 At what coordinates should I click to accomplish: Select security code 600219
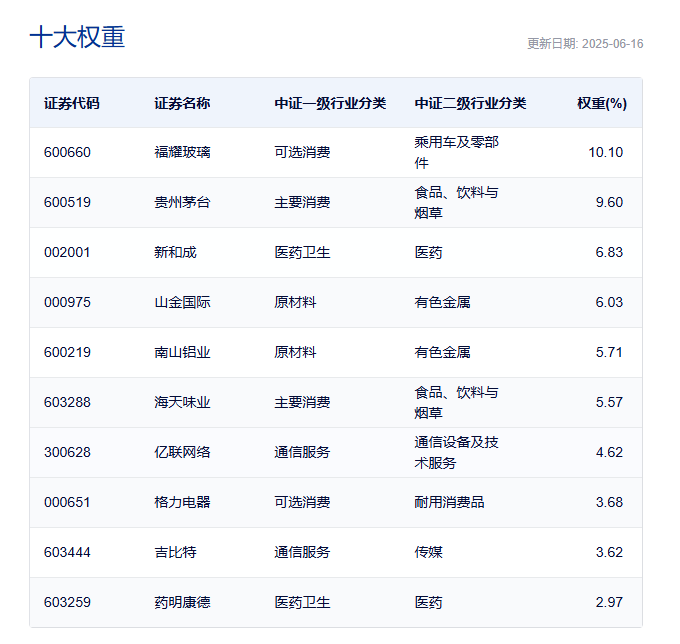(67, 352)
